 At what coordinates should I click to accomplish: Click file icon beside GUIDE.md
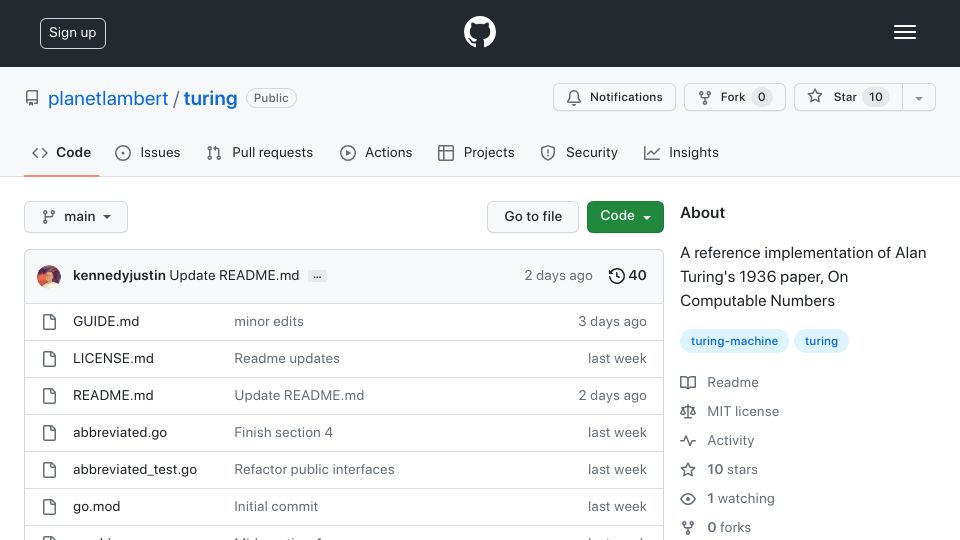click(x=50, y=321)
